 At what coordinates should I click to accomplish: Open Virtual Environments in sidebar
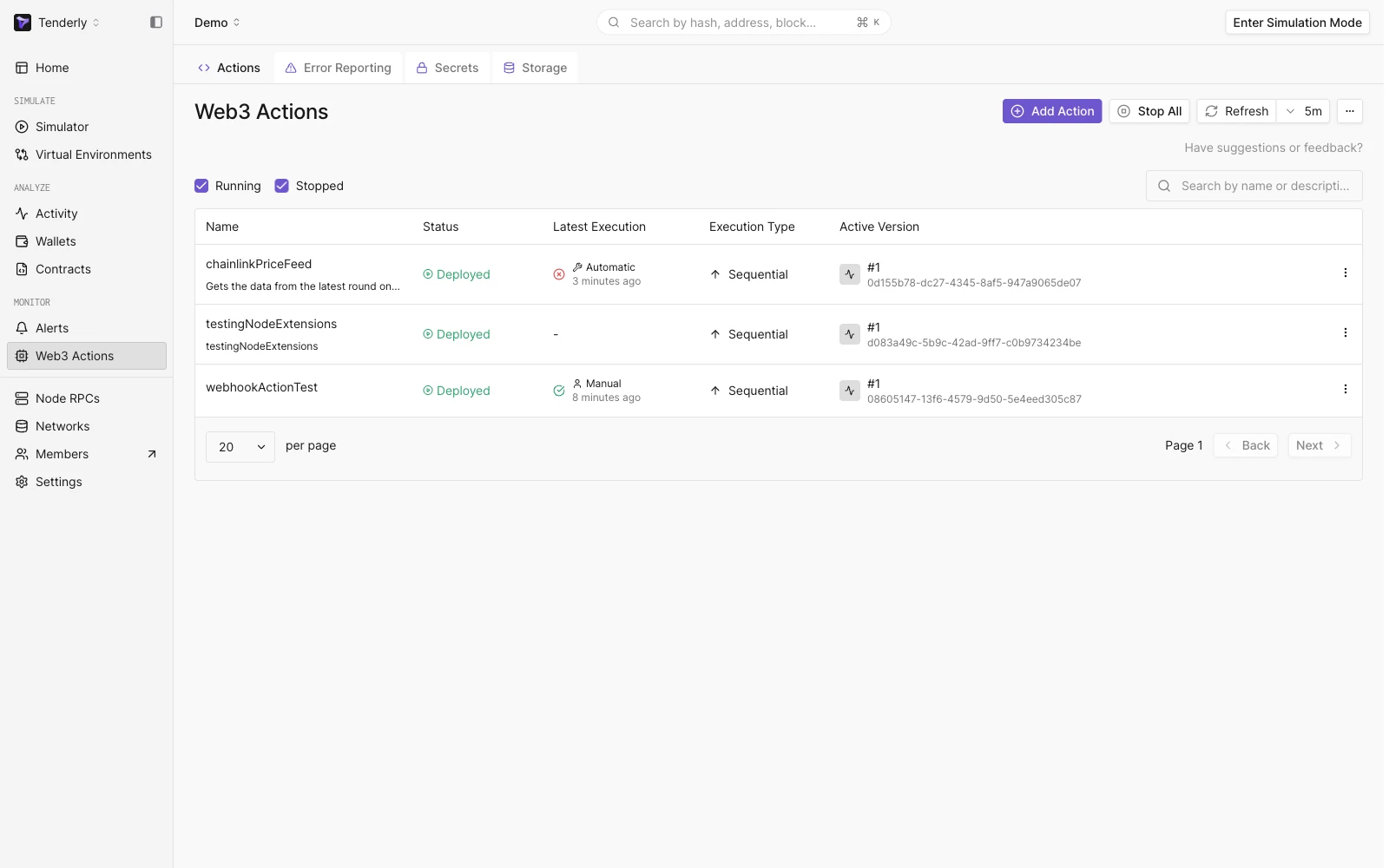(87, 155)
